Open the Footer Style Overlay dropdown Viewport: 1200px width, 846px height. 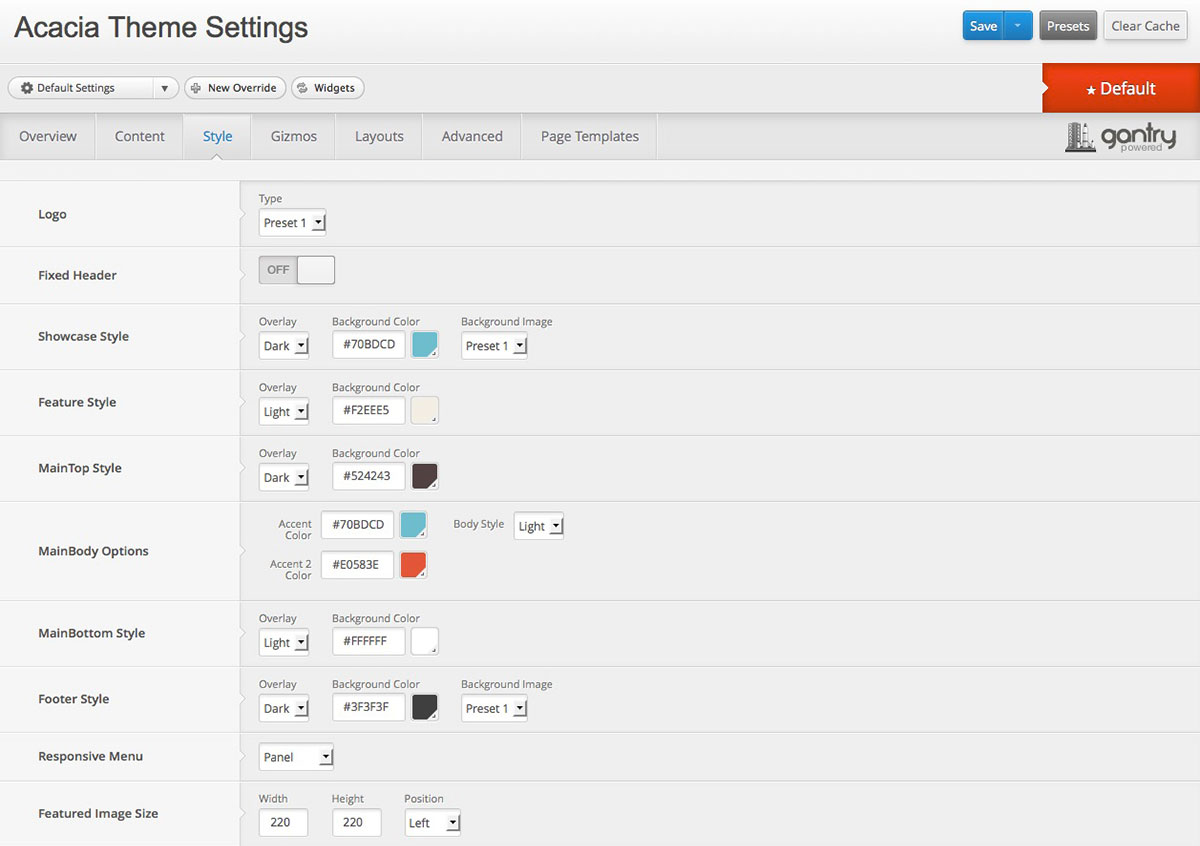[x=284, y=709]
